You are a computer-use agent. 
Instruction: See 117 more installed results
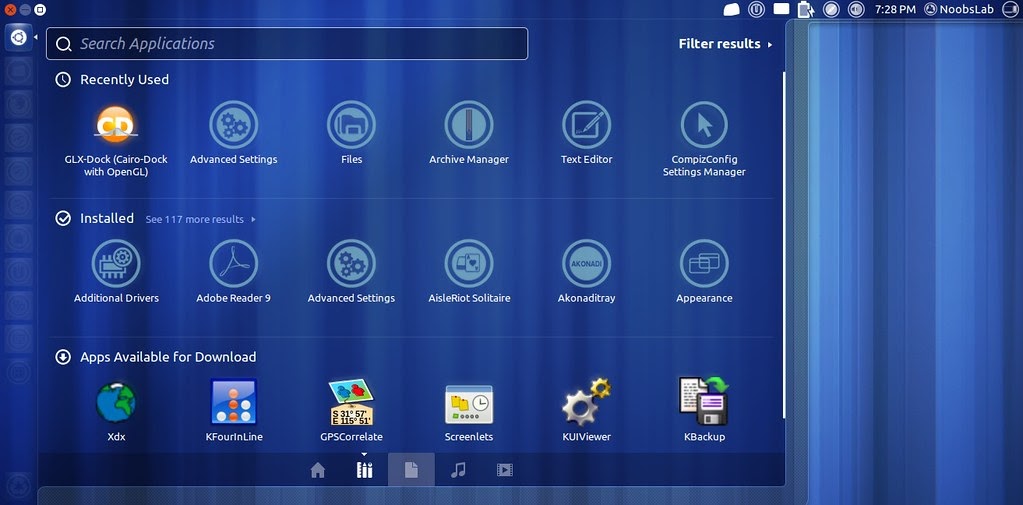tap(201, 219)
